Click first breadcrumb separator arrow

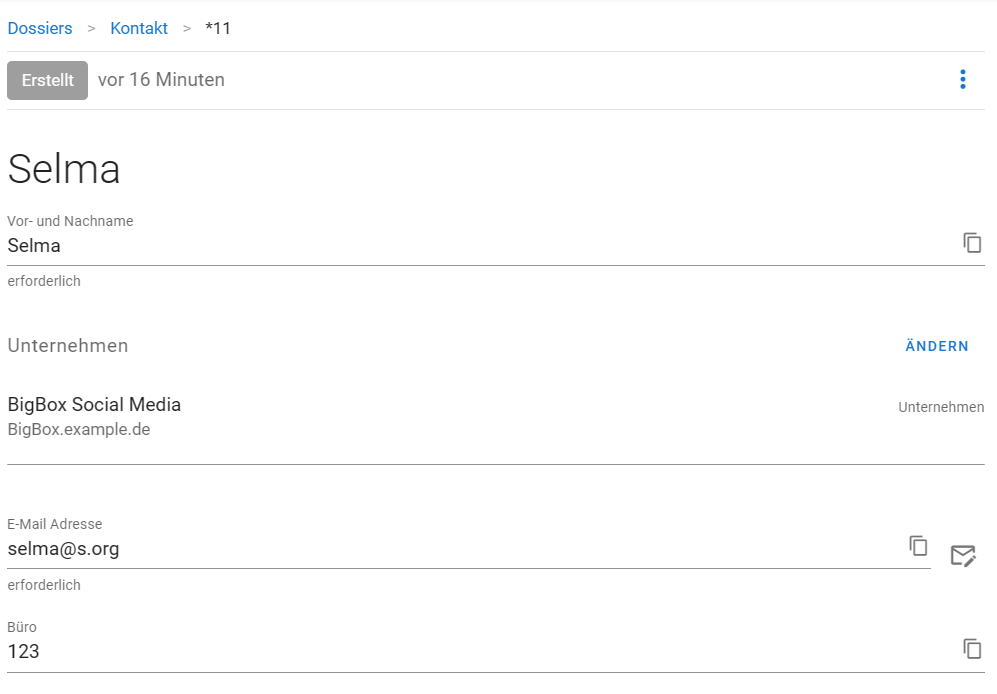point(92,29)
